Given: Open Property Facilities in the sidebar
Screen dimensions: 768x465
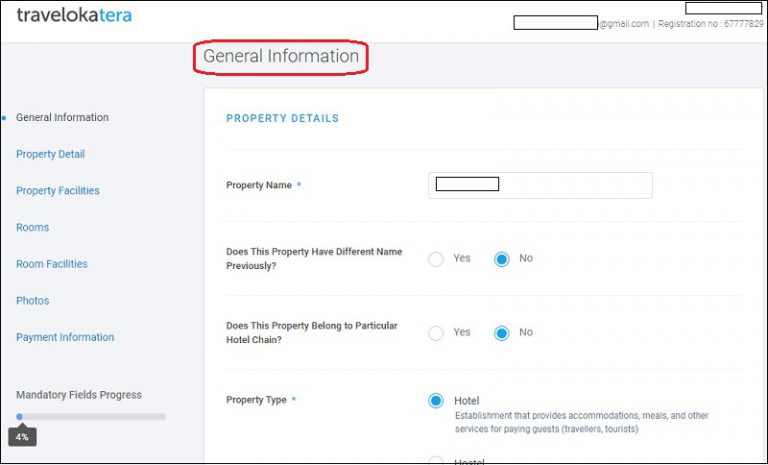Looking at the screenshot, I should 58,191.
